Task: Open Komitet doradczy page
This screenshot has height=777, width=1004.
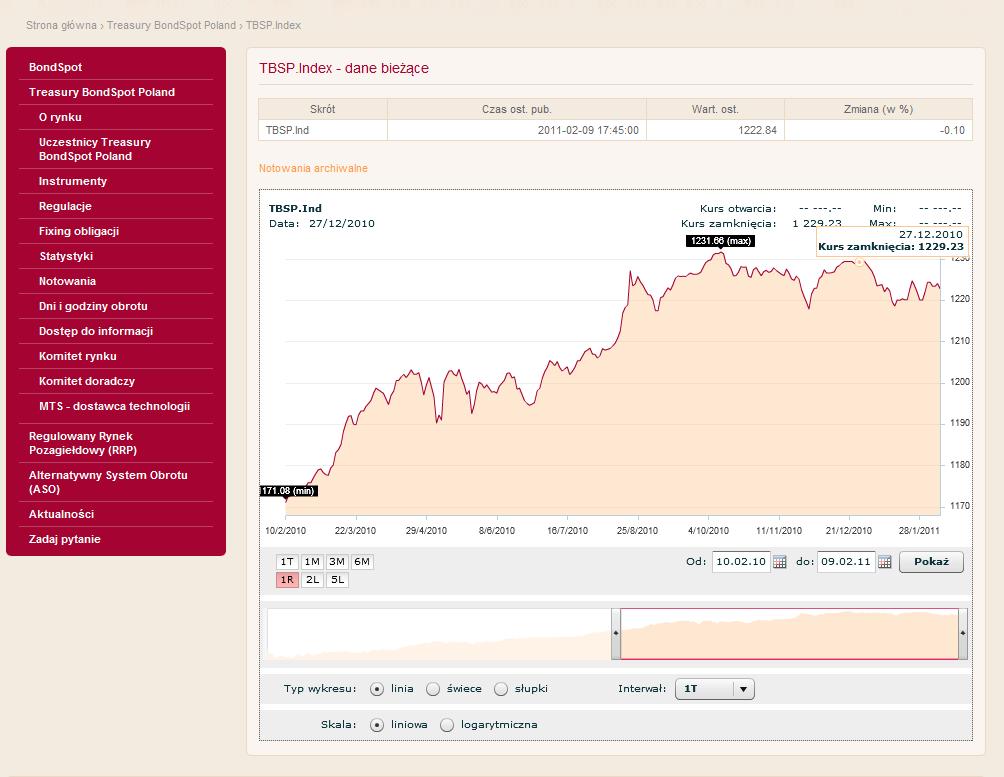Action: tap(86, 381)
